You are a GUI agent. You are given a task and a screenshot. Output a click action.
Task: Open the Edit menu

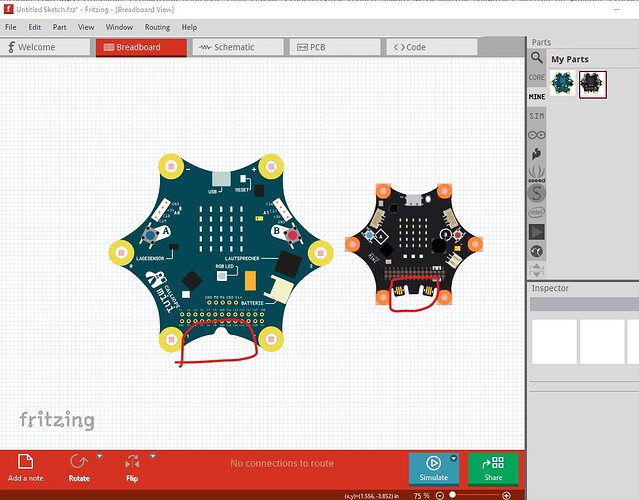pos(34,27)
